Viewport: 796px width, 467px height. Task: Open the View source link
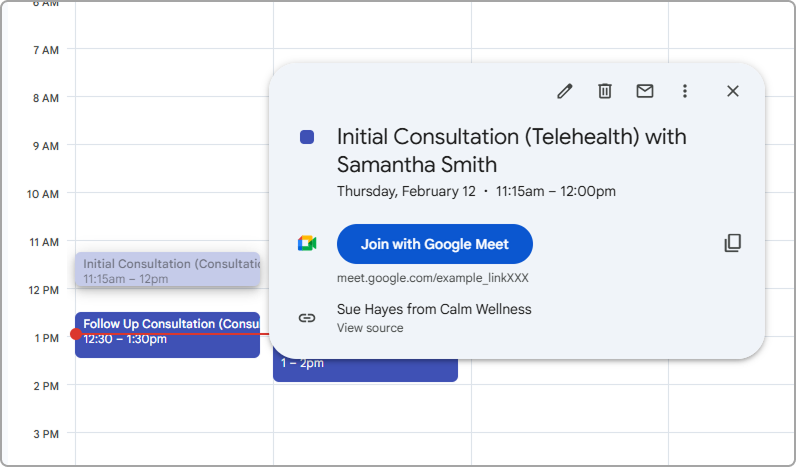point(370,328)
